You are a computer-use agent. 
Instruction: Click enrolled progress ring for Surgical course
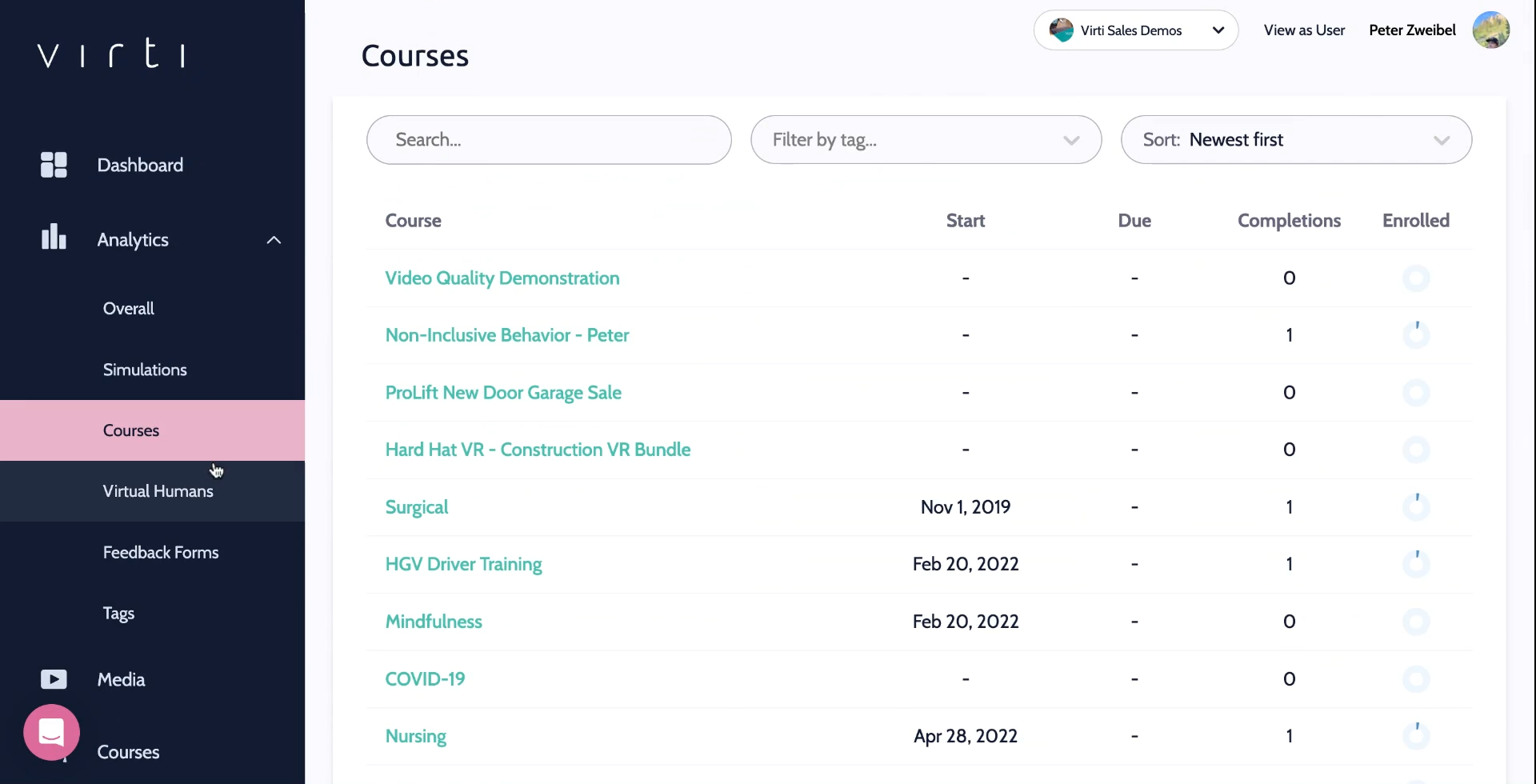[x=1416, y=507]
